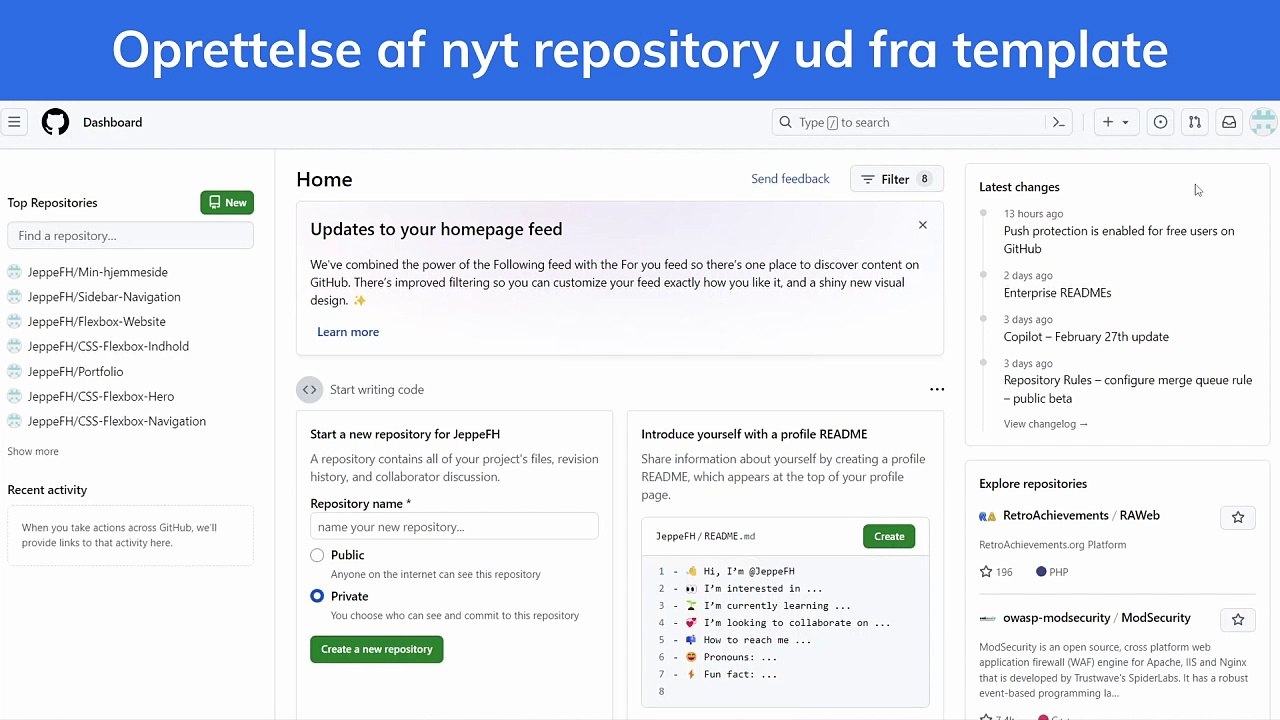Star the owasp-modsecurity / ModSecurity repository

pyautogui.click(x=1238, y=620)
